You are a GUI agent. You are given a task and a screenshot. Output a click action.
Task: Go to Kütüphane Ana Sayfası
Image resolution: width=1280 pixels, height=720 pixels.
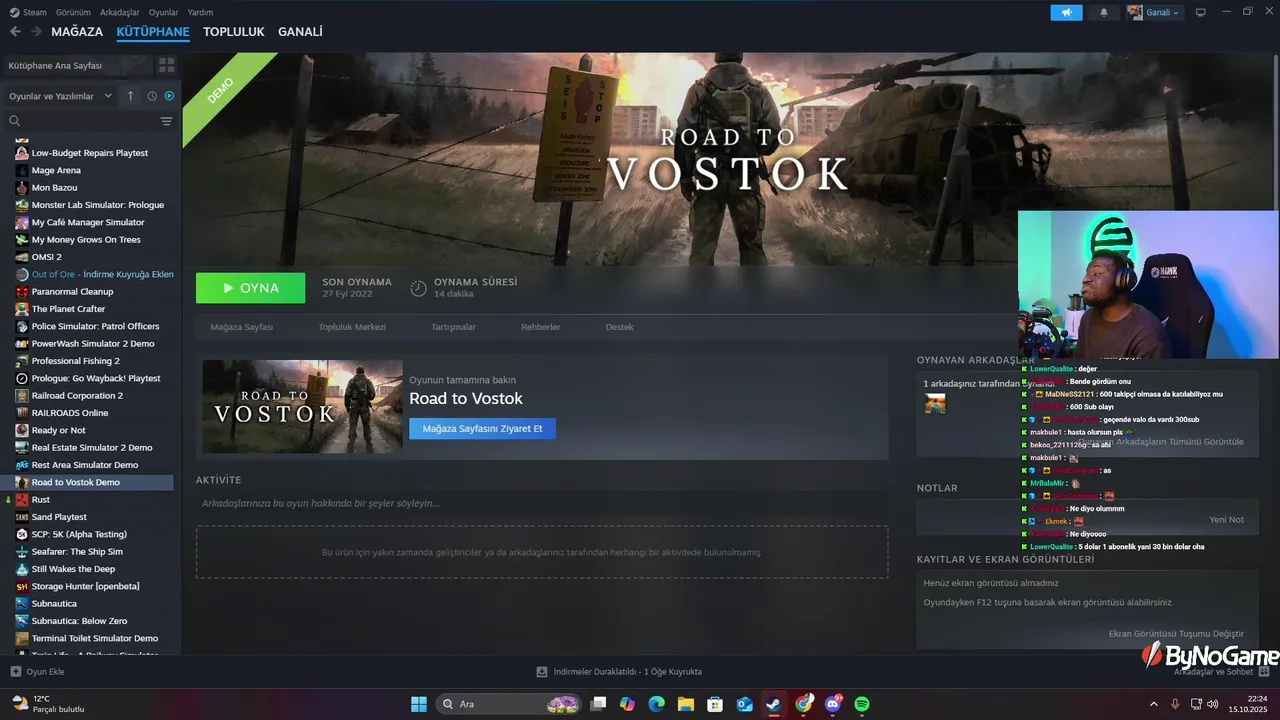coord(77,65)
